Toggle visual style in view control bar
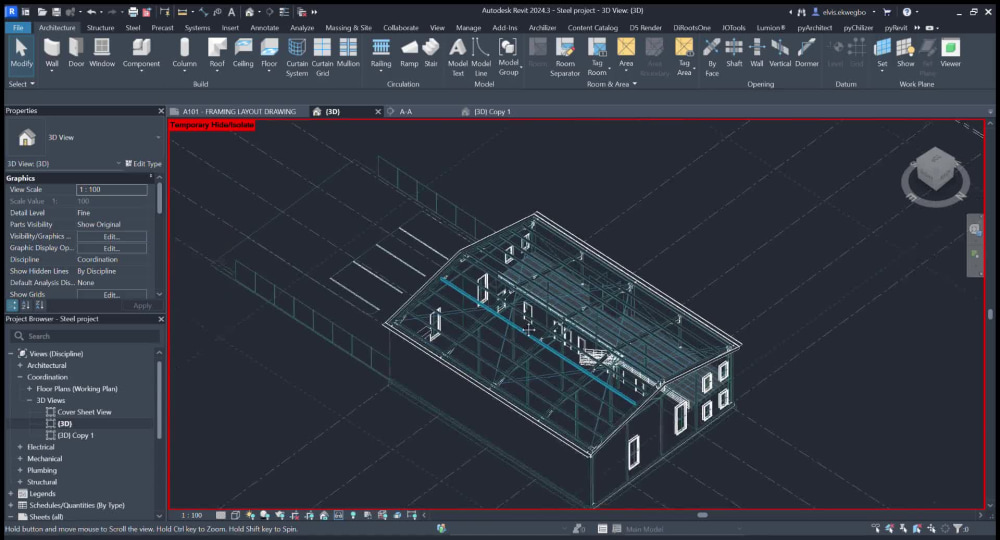The image size is (1000, 540). 235,515
